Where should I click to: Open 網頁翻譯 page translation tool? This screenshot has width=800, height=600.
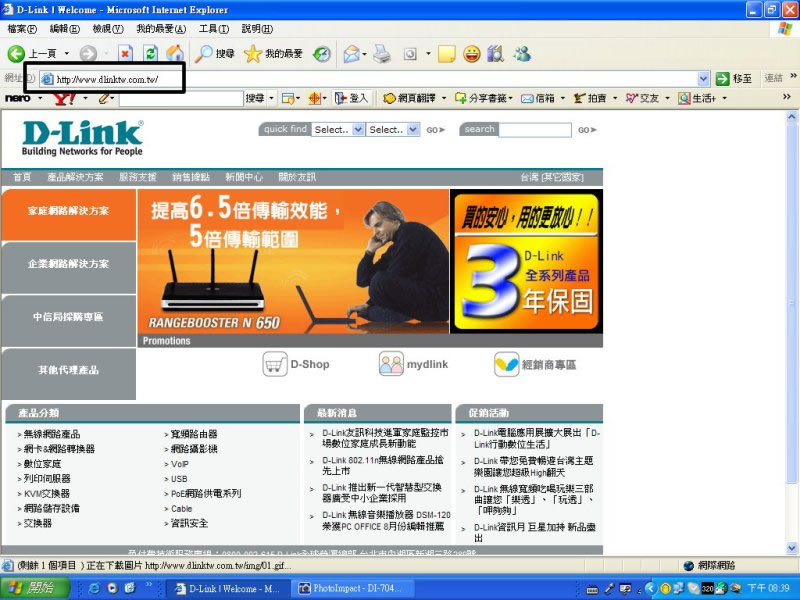pos(410,98)
